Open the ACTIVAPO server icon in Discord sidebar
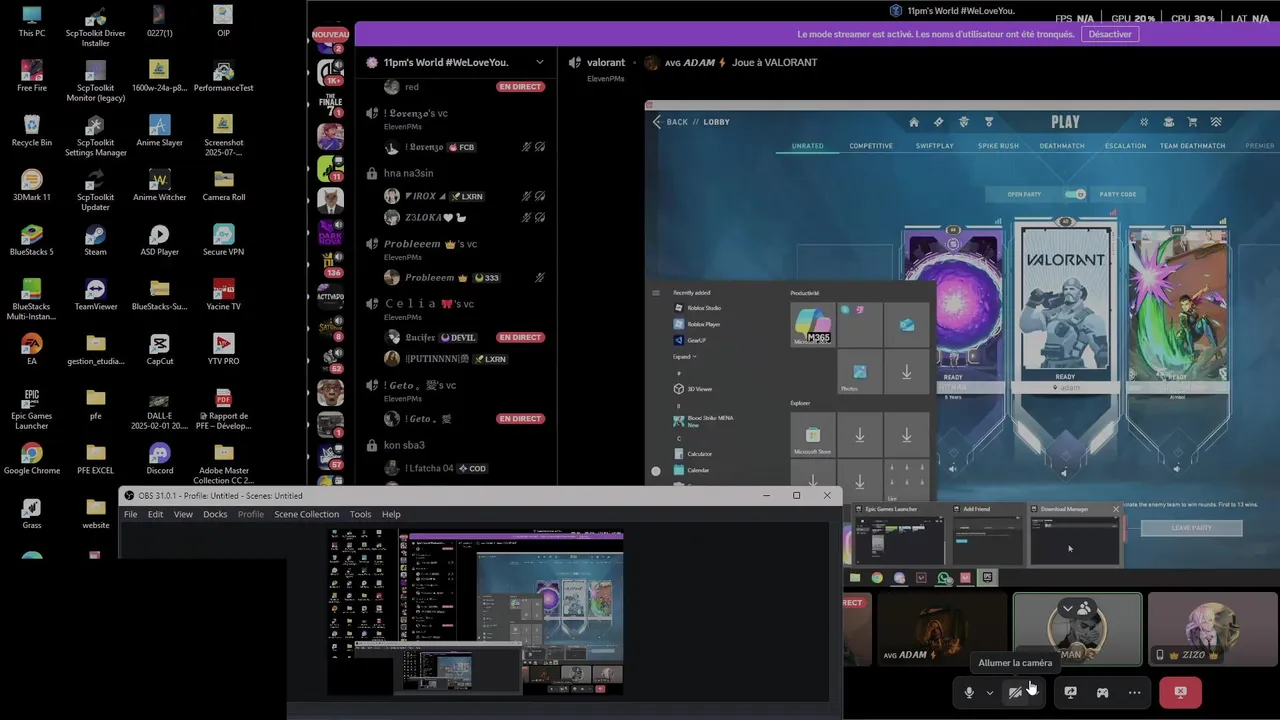This screenshot has width=1280, height=720. pyautogui.click(x=330, y=297)
